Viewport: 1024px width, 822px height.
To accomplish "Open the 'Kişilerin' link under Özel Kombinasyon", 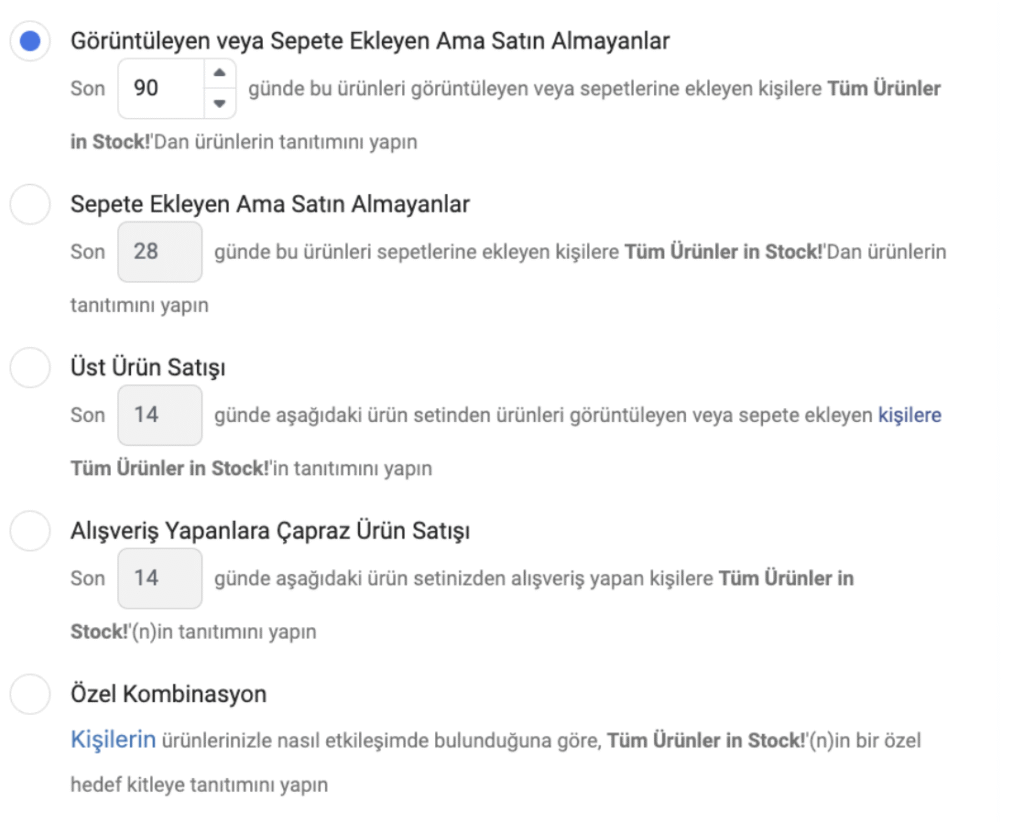I will pyautogui.click(x=113, y=740).
